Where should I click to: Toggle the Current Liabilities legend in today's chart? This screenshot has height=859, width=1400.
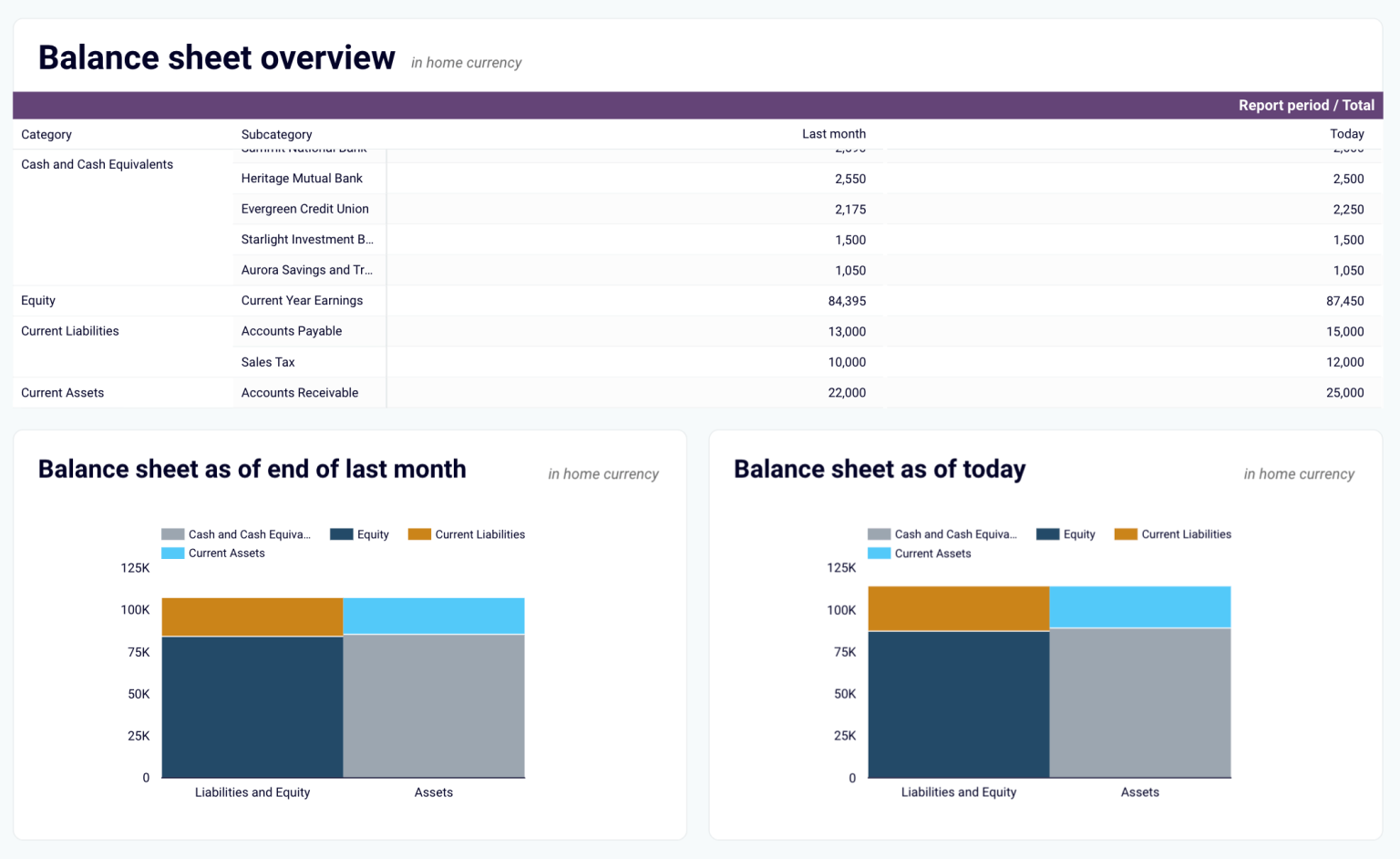(1187, 533)
